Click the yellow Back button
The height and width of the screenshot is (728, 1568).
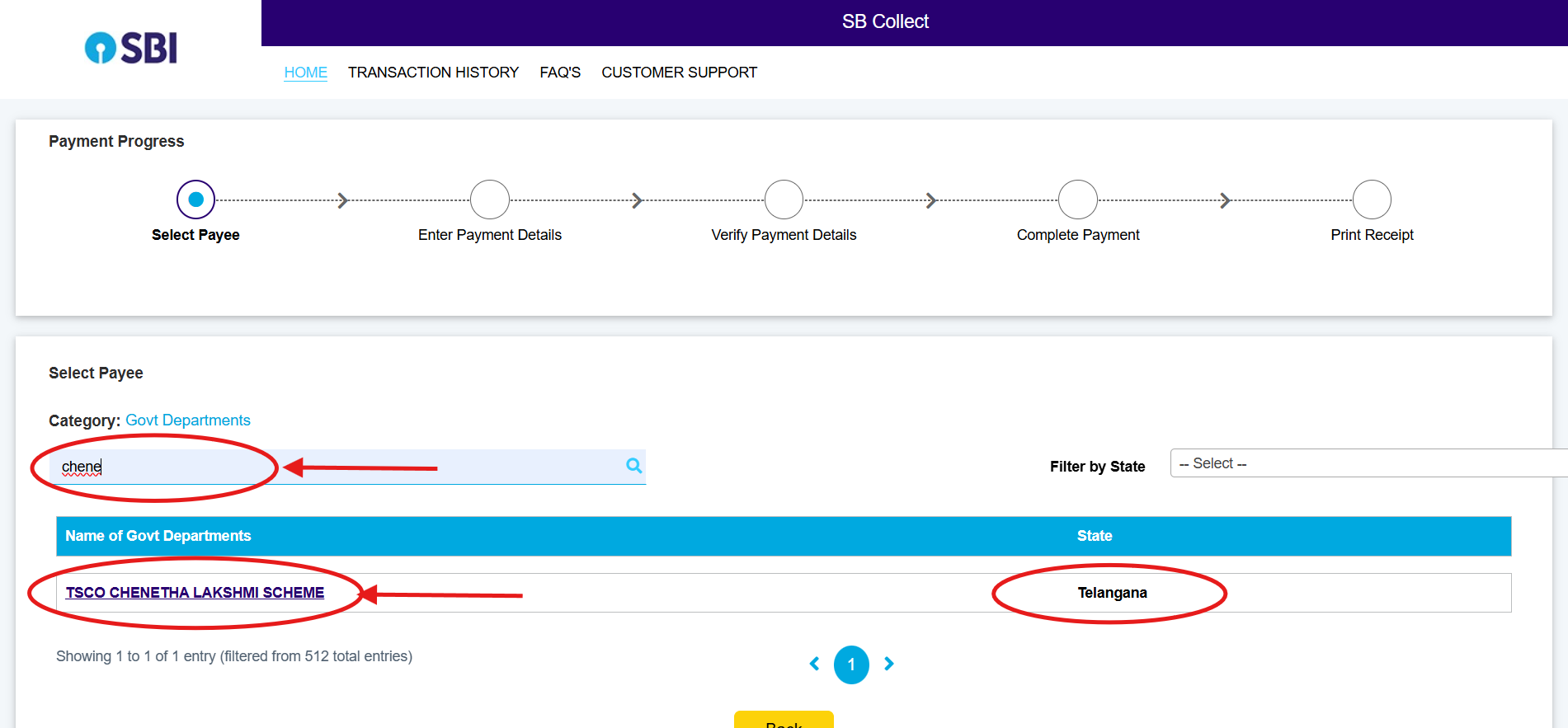pyautogui.click(x=784, y=720)
